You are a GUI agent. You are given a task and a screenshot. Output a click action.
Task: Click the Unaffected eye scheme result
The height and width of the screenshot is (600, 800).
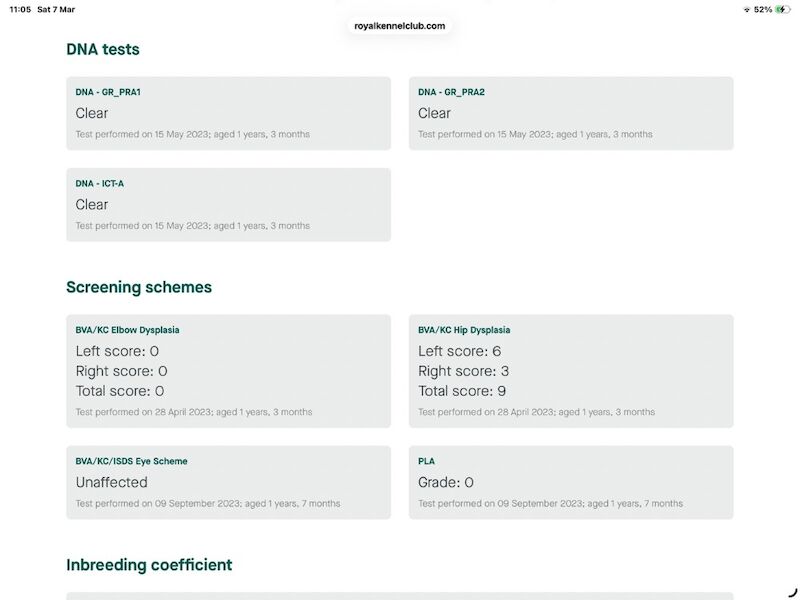click(x=112, y=482)
